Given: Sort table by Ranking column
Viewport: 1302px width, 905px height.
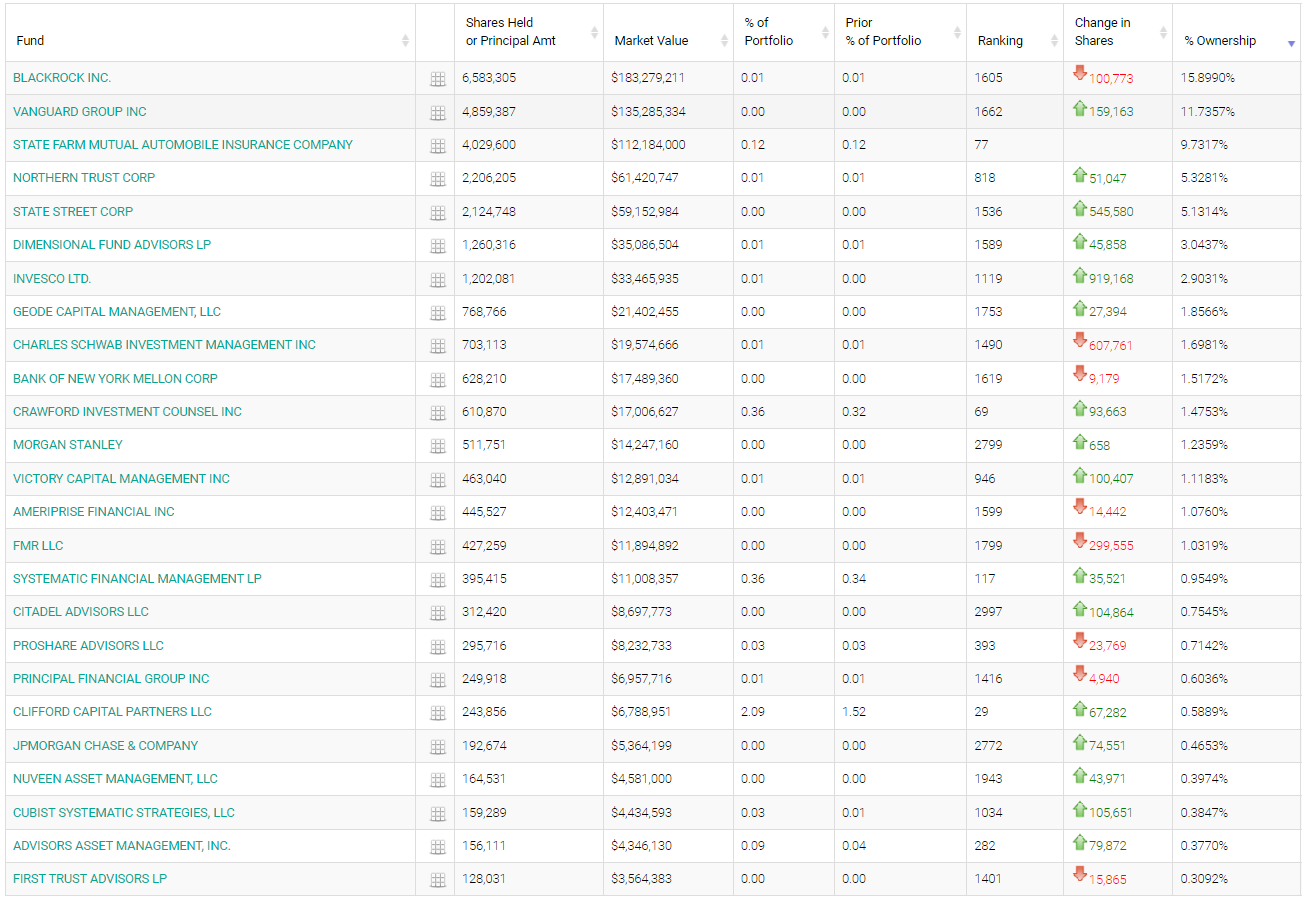Looking at the screenshot, I should click(1015, 33).
